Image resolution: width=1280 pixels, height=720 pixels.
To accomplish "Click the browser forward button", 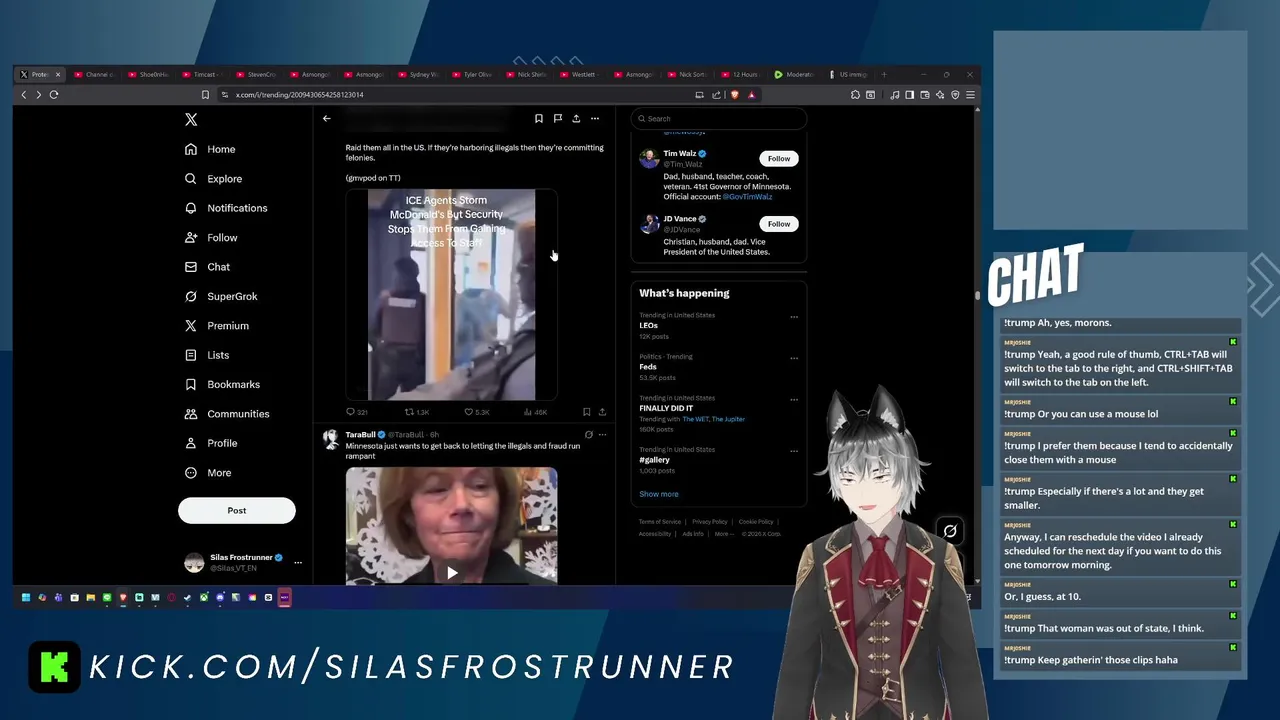I will tap(39, 95).
